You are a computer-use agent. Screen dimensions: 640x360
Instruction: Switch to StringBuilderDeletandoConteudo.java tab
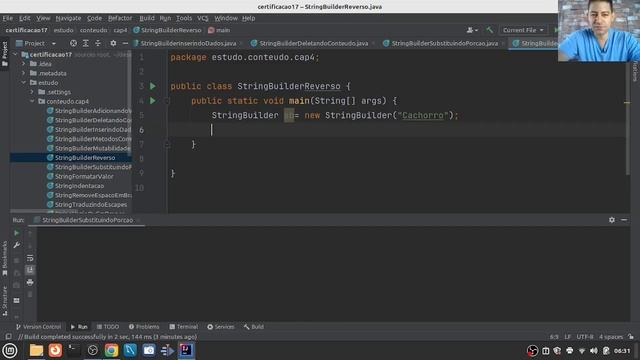tap(313, 43)
